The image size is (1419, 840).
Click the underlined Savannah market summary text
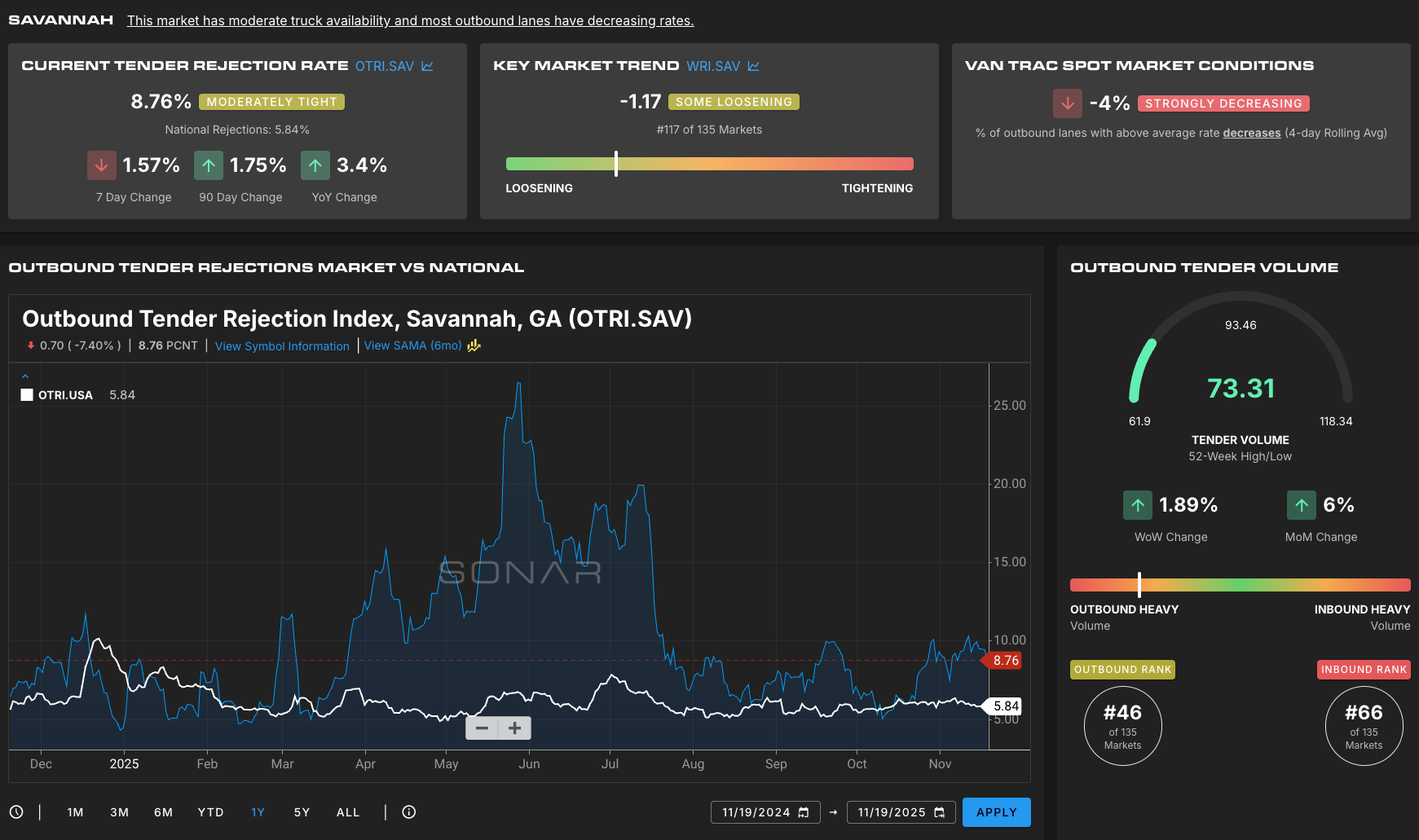coord(410,20)
